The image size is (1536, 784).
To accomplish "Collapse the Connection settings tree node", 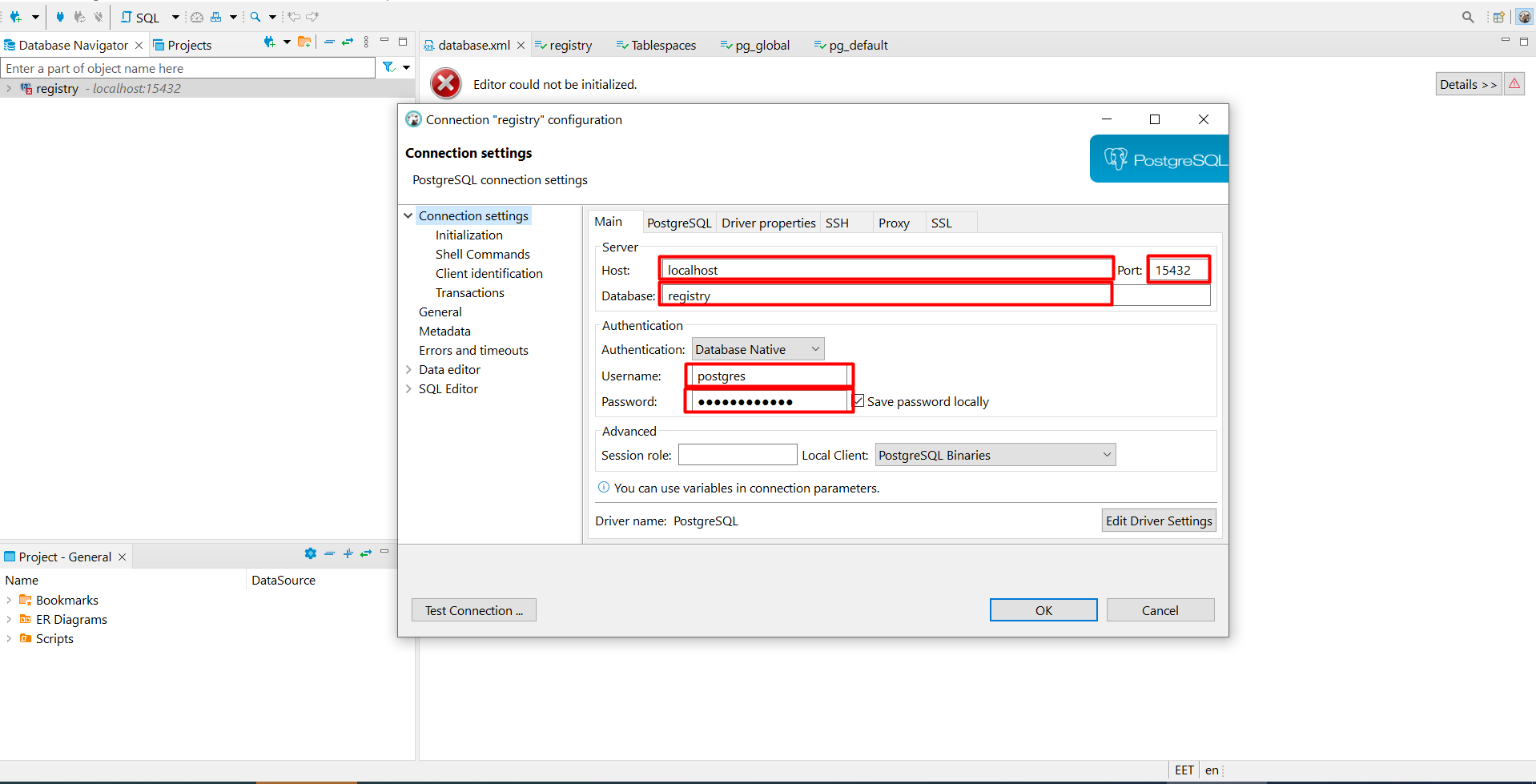I will 408,215.
